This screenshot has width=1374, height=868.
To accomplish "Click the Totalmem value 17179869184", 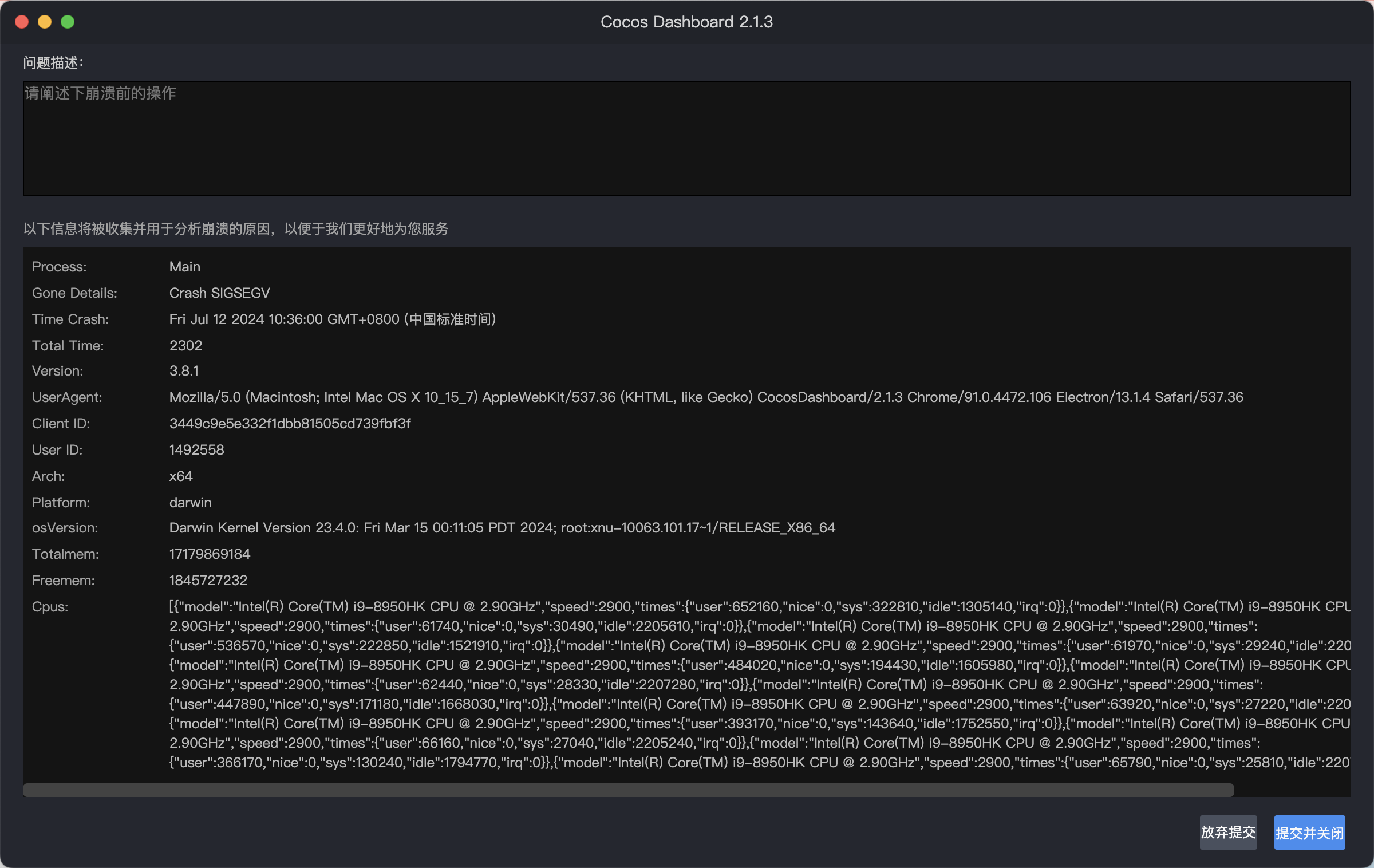I will [x=210, y=554].
